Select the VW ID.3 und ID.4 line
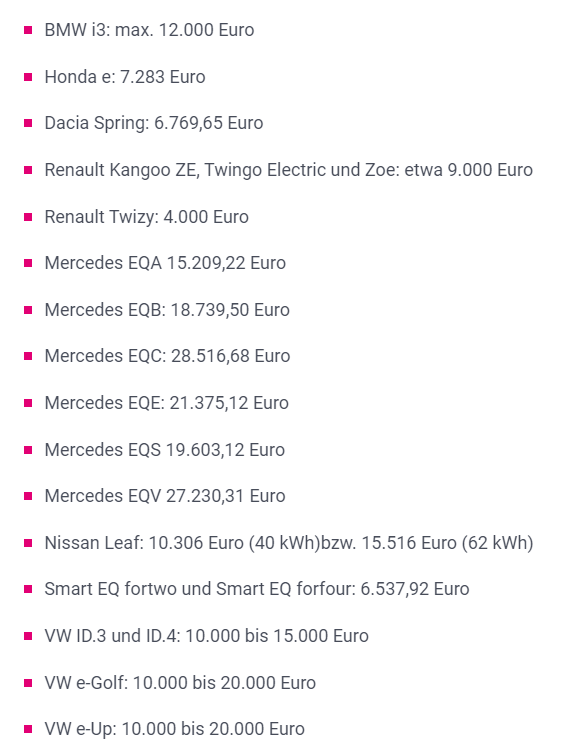 [206, 636]
